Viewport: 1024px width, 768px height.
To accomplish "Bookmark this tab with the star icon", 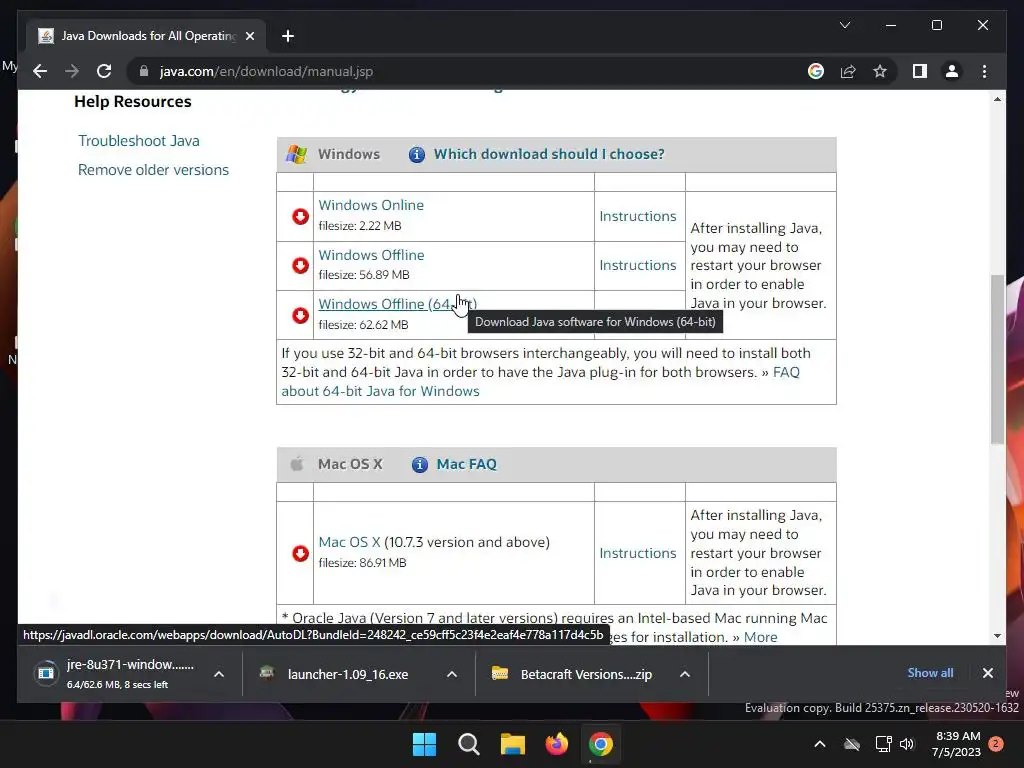I will pos(880,71).
